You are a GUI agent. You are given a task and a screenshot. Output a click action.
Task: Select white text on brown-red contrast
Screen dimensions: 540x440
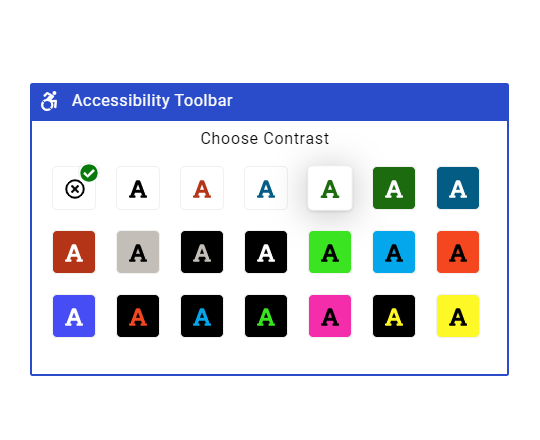point(74,252)
